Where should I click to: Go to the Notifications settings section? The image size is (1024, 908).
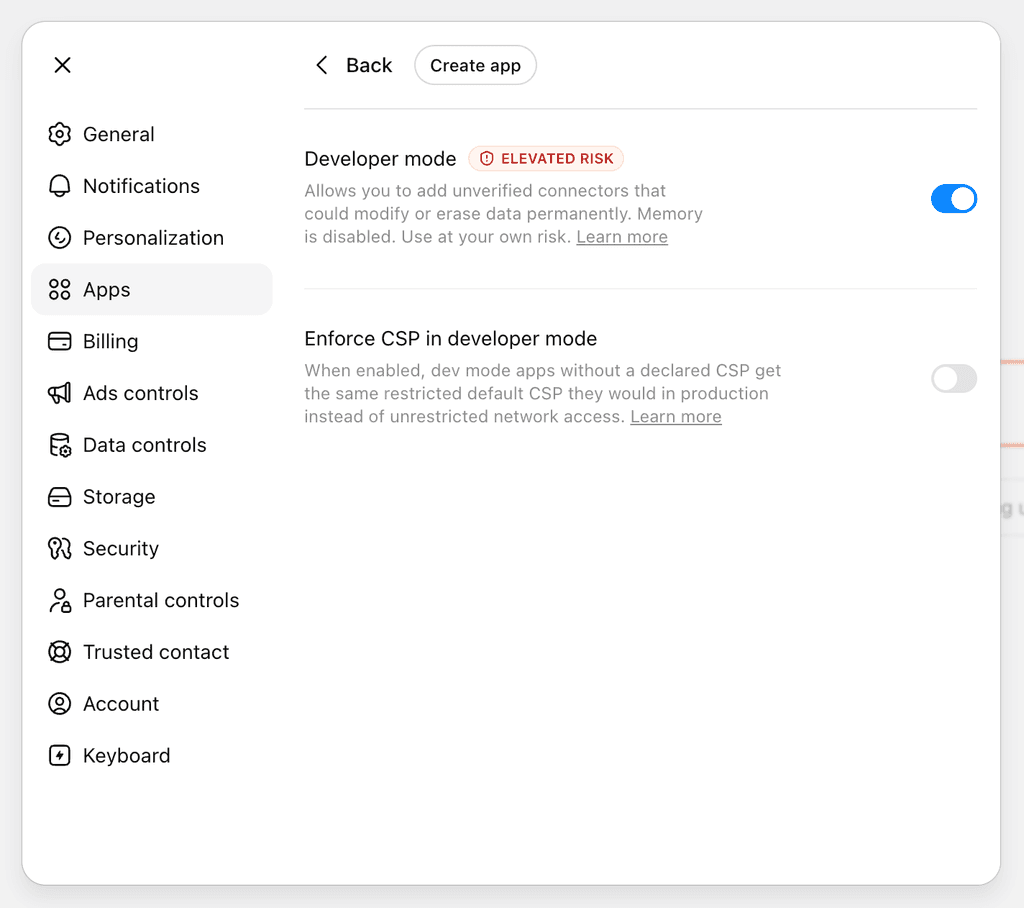tap(152, 186)
